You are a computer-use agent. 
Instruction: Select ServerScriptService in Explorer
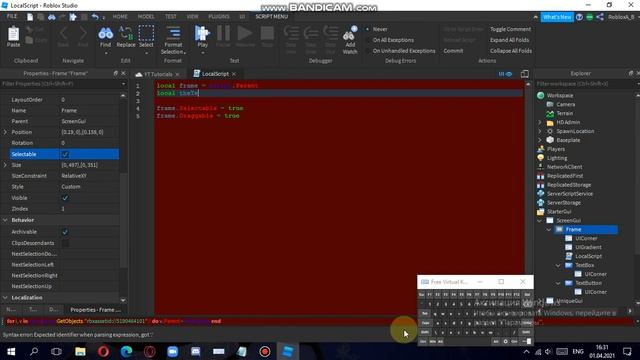coord(570,194)
